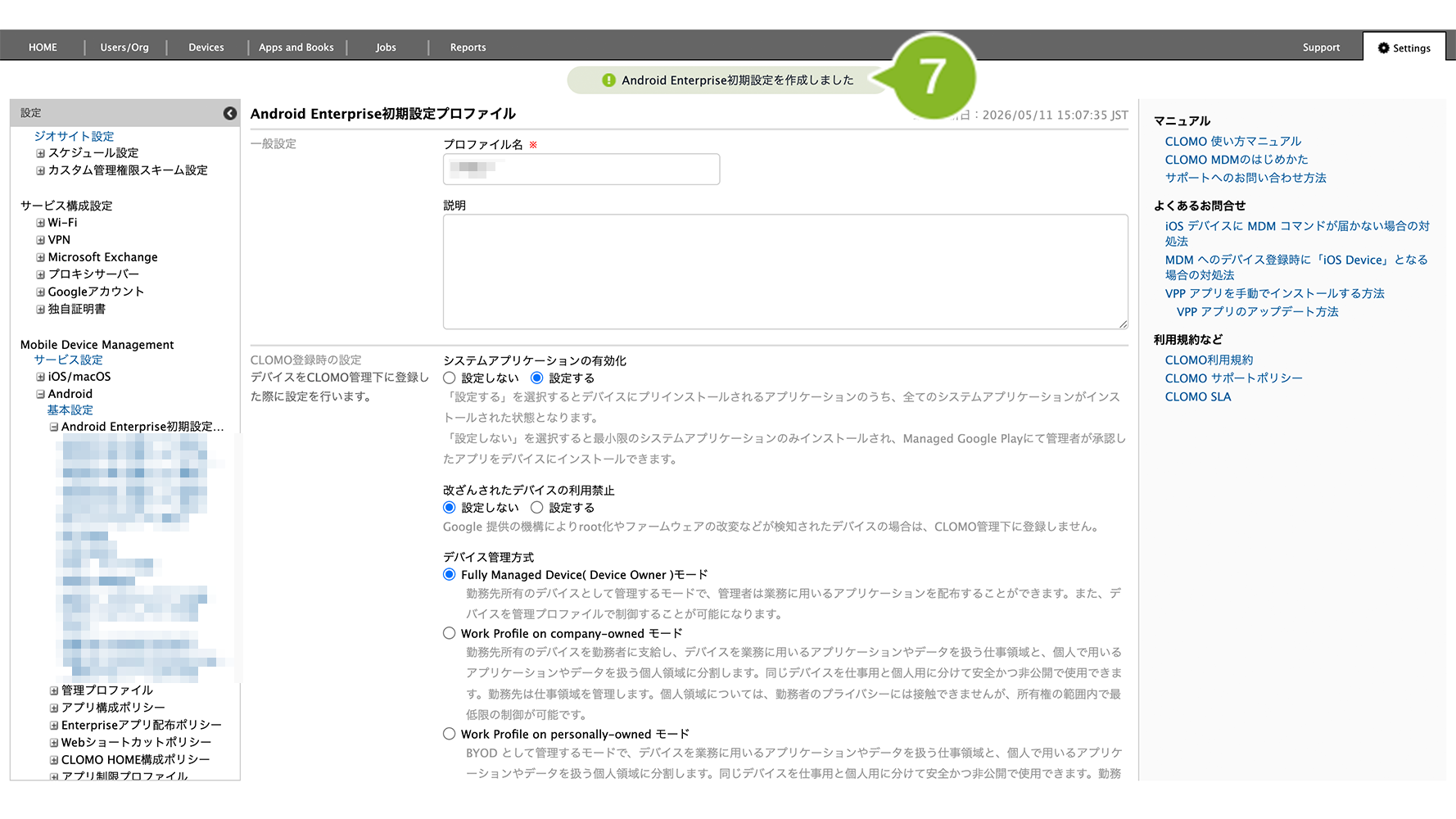Image resolution: width=1456 pixels, height=819 pixels.
Task: Select アプリ構成ポリシー in Android tree
Action: pyautogui.click(x=113, y=708)
